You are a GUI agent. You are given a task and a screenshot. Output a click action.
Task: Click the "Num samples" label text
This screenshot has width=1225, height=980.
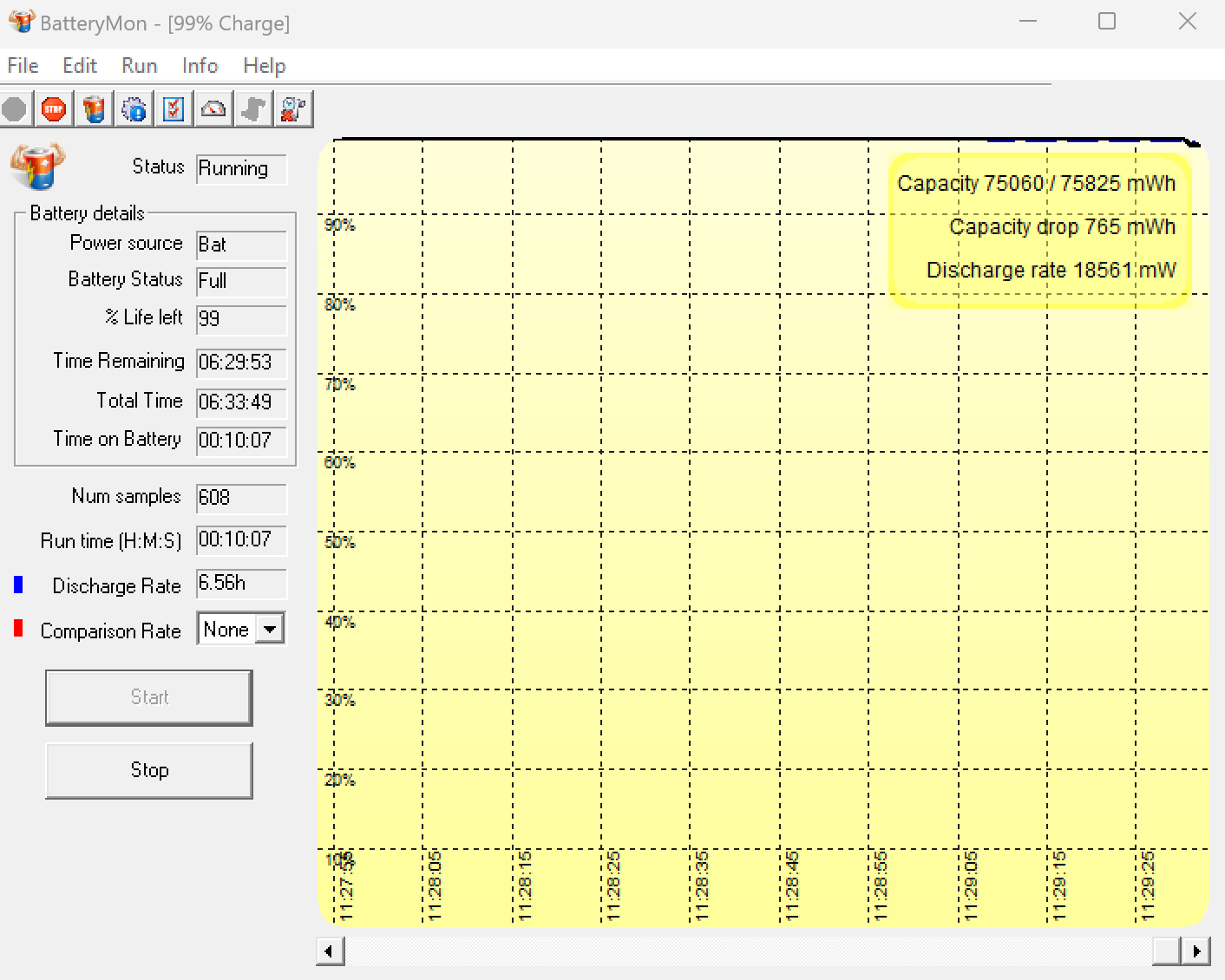(127, 496)
